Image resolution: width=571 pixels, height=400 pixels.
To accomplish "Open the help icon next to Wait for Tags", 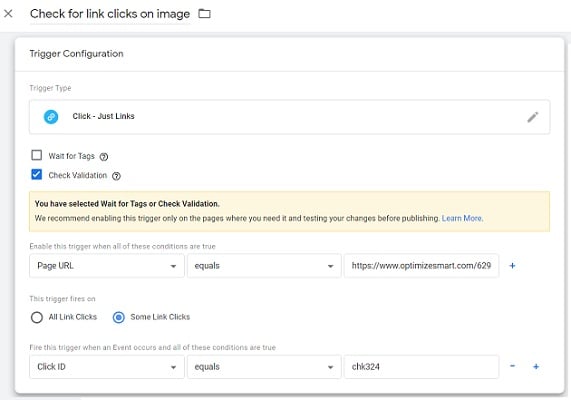I will (104, 157).
